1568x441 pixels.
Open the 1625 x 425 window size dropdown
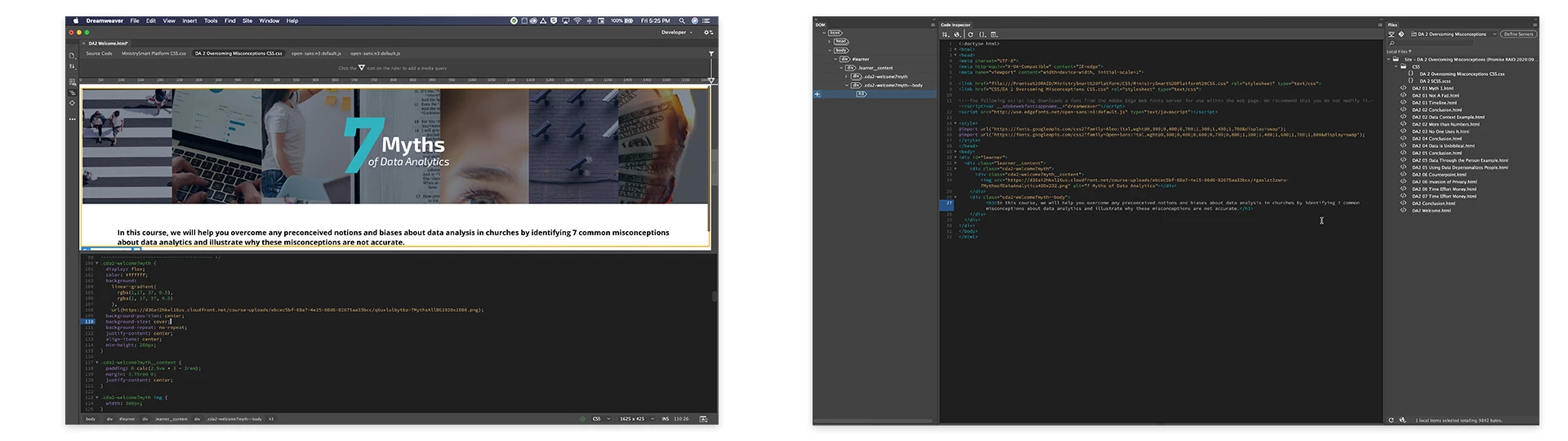636,419
